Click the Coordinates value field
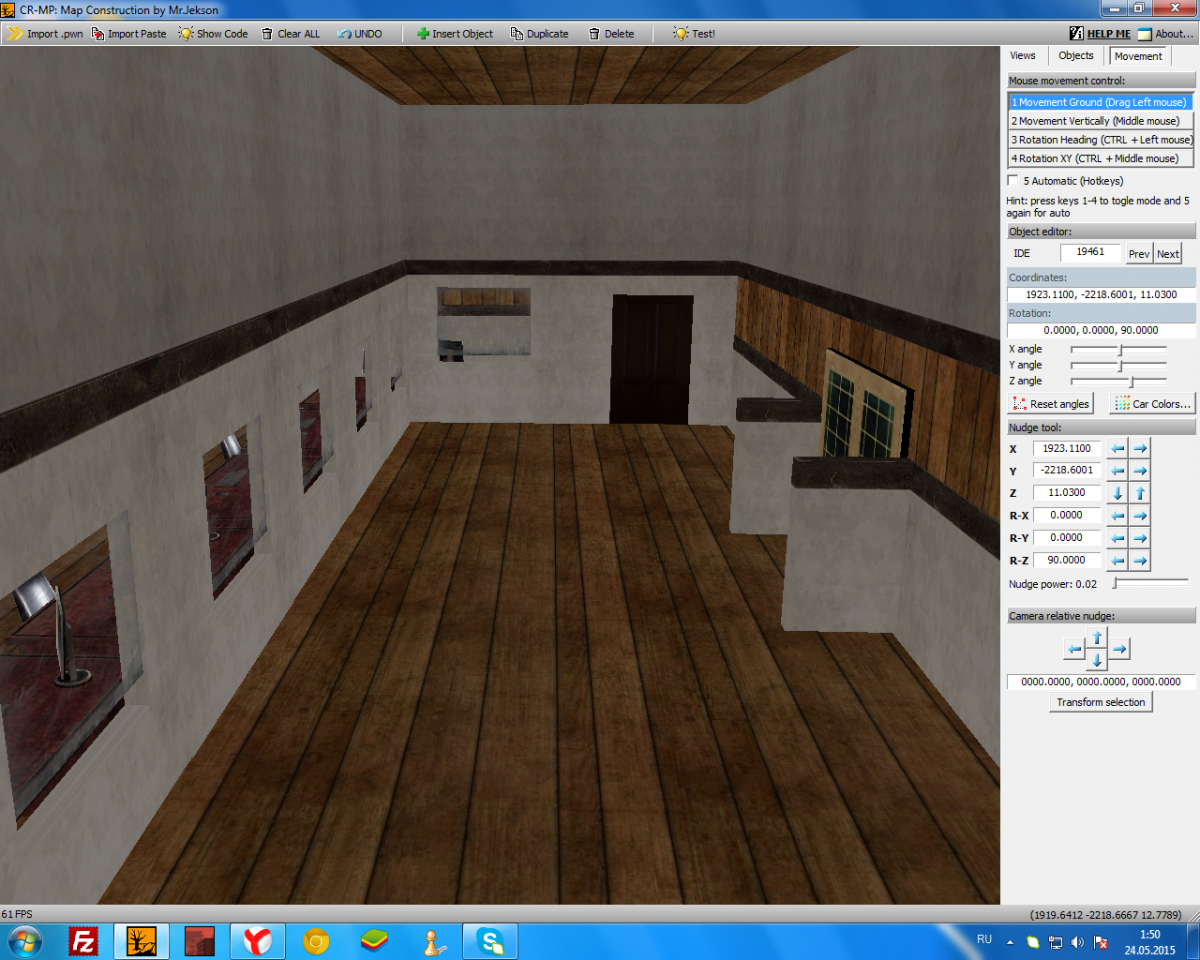The image size is (1200, 960). click(1101, 295)
